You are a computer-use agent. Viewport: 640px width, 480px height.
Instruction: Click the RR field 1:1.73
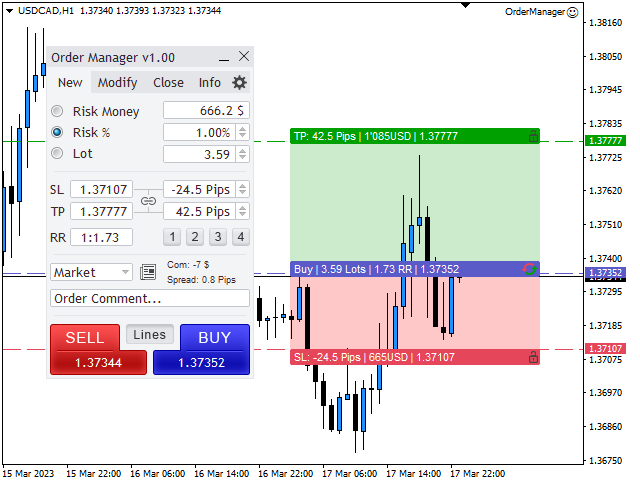pos(102,237)
